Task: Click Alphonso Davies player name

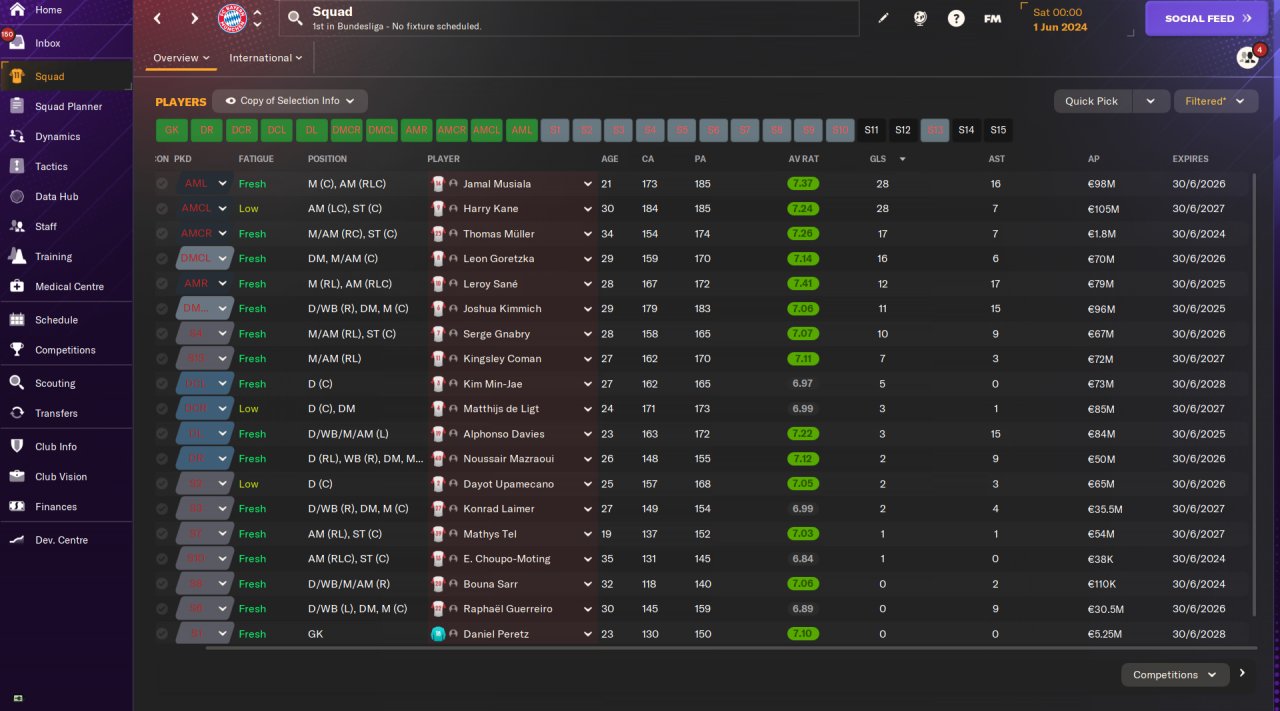Action: (504, 434)
